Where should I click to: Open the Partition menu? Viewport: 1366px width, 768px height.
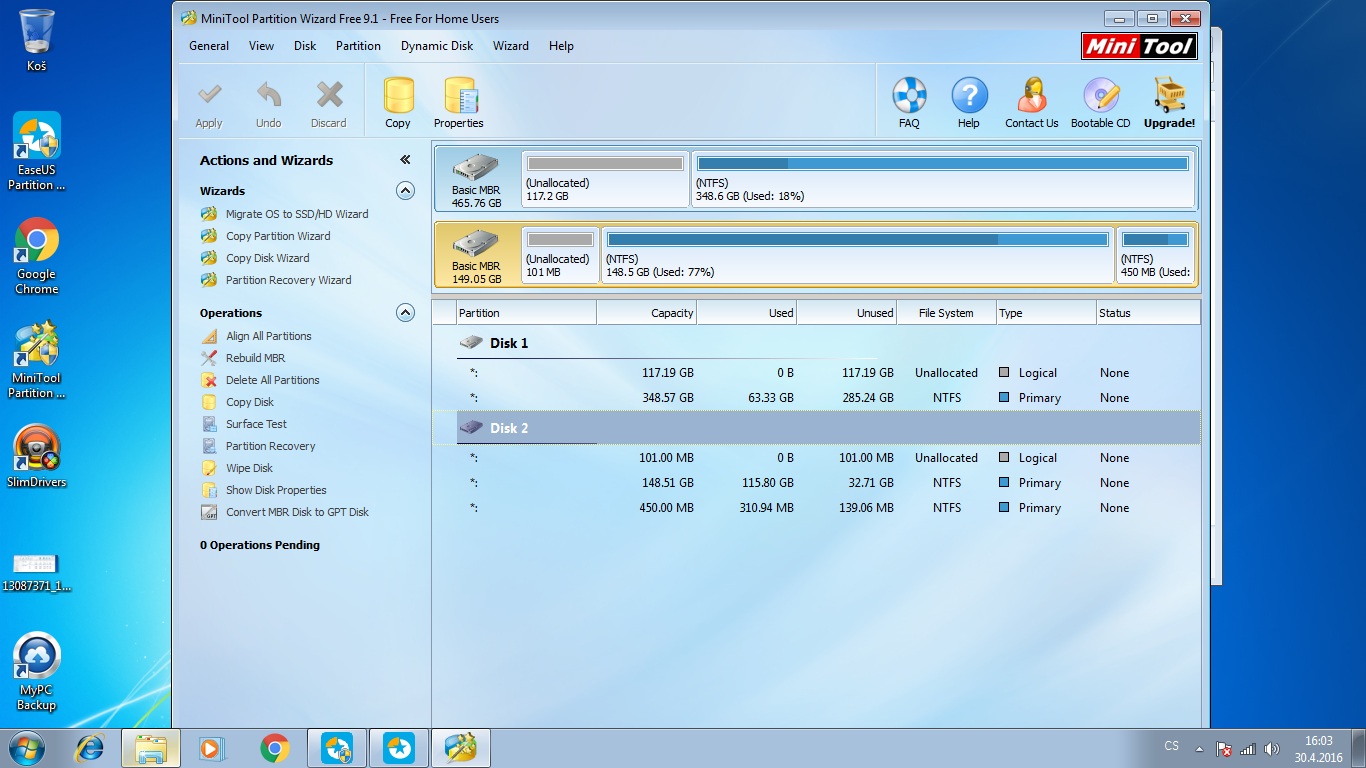358,46
